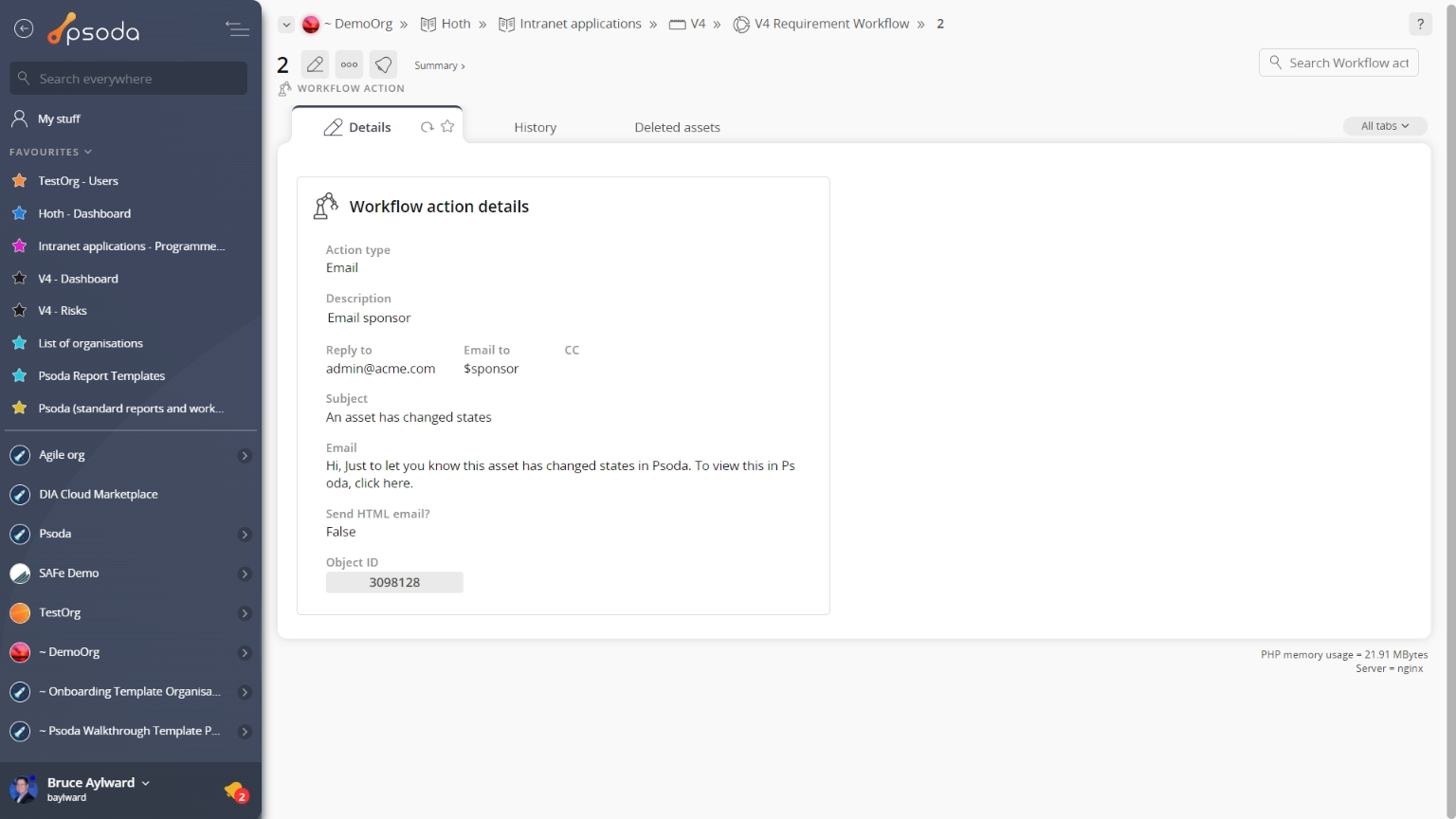Open List of organisations favourite

(x=90, y=344)
